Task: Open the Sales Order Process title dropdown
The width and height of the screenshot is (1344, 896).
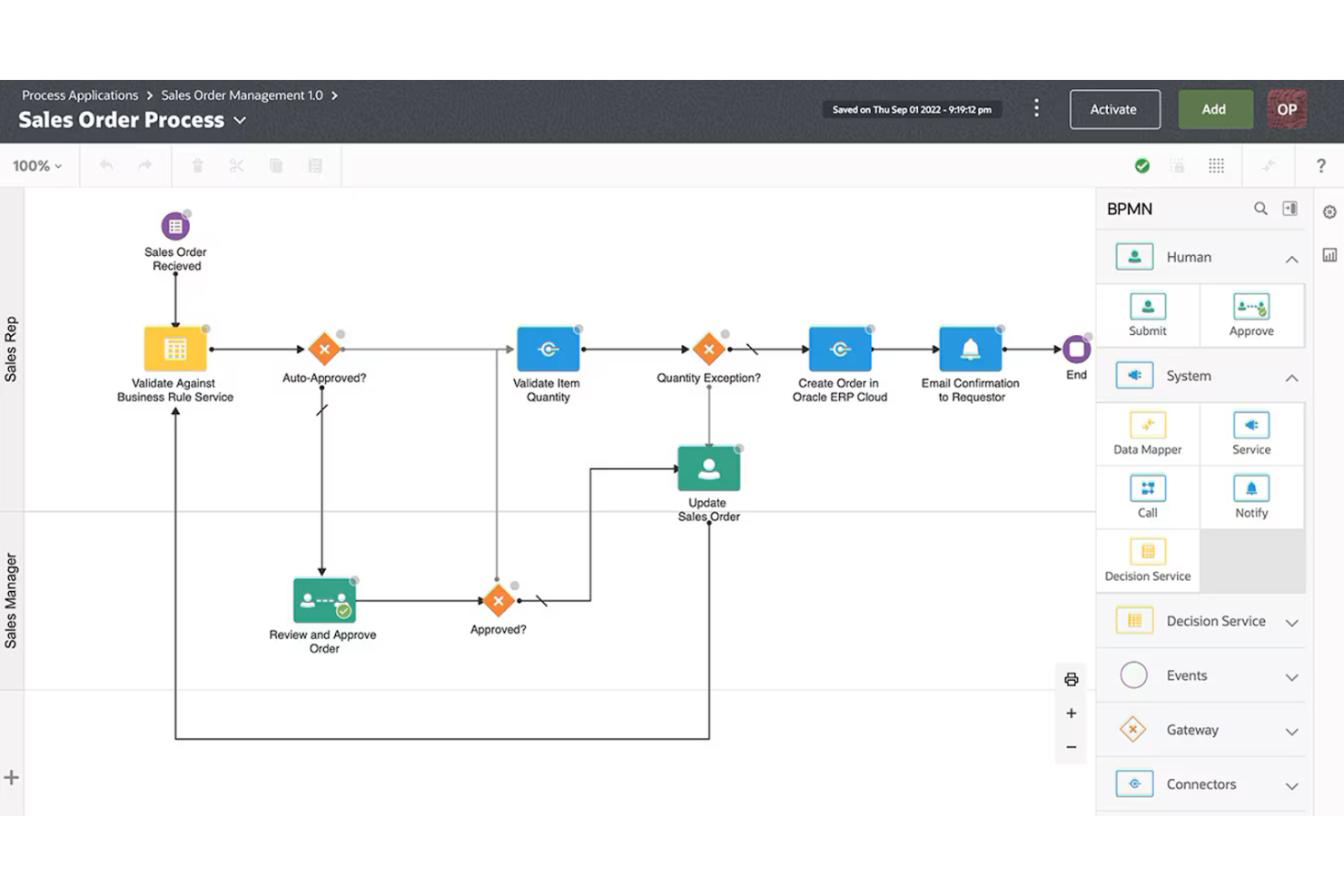Action: [240, 120]
